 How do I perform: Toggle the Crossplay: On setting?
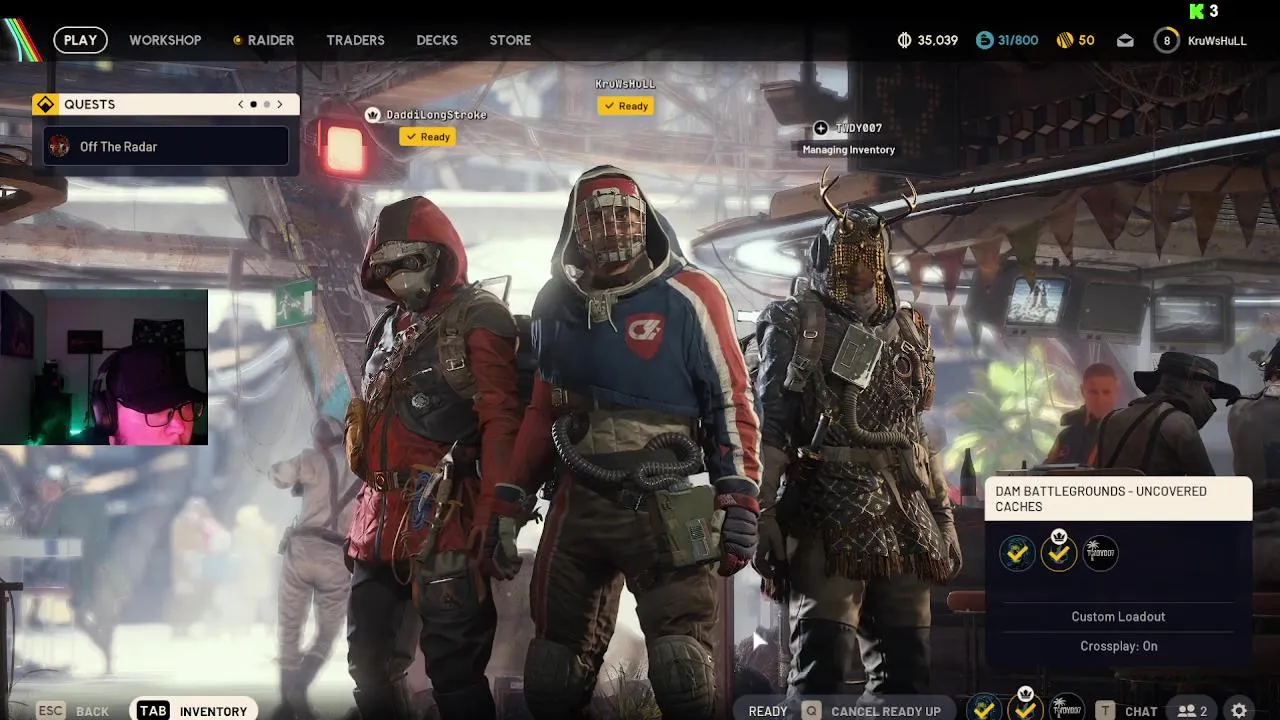(x=1118, y=646)
